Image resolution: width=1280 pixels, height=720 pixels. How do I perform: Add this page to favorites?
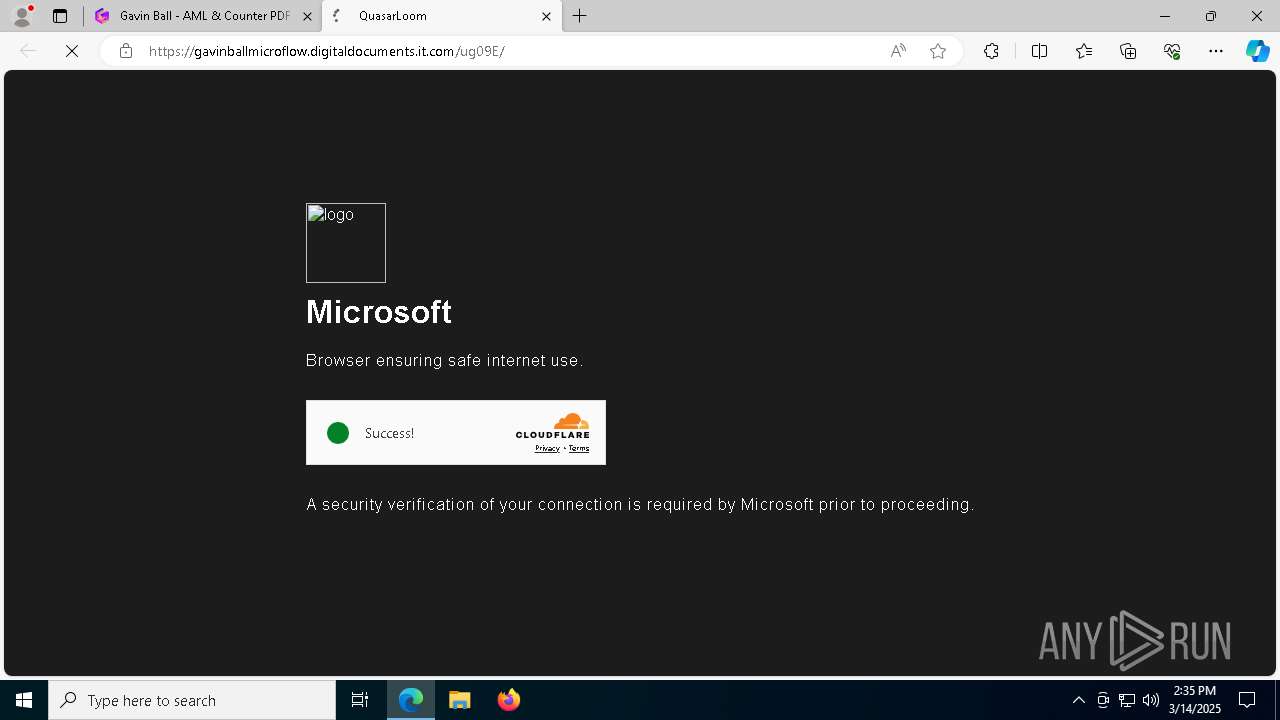click(x=938, y=51)
